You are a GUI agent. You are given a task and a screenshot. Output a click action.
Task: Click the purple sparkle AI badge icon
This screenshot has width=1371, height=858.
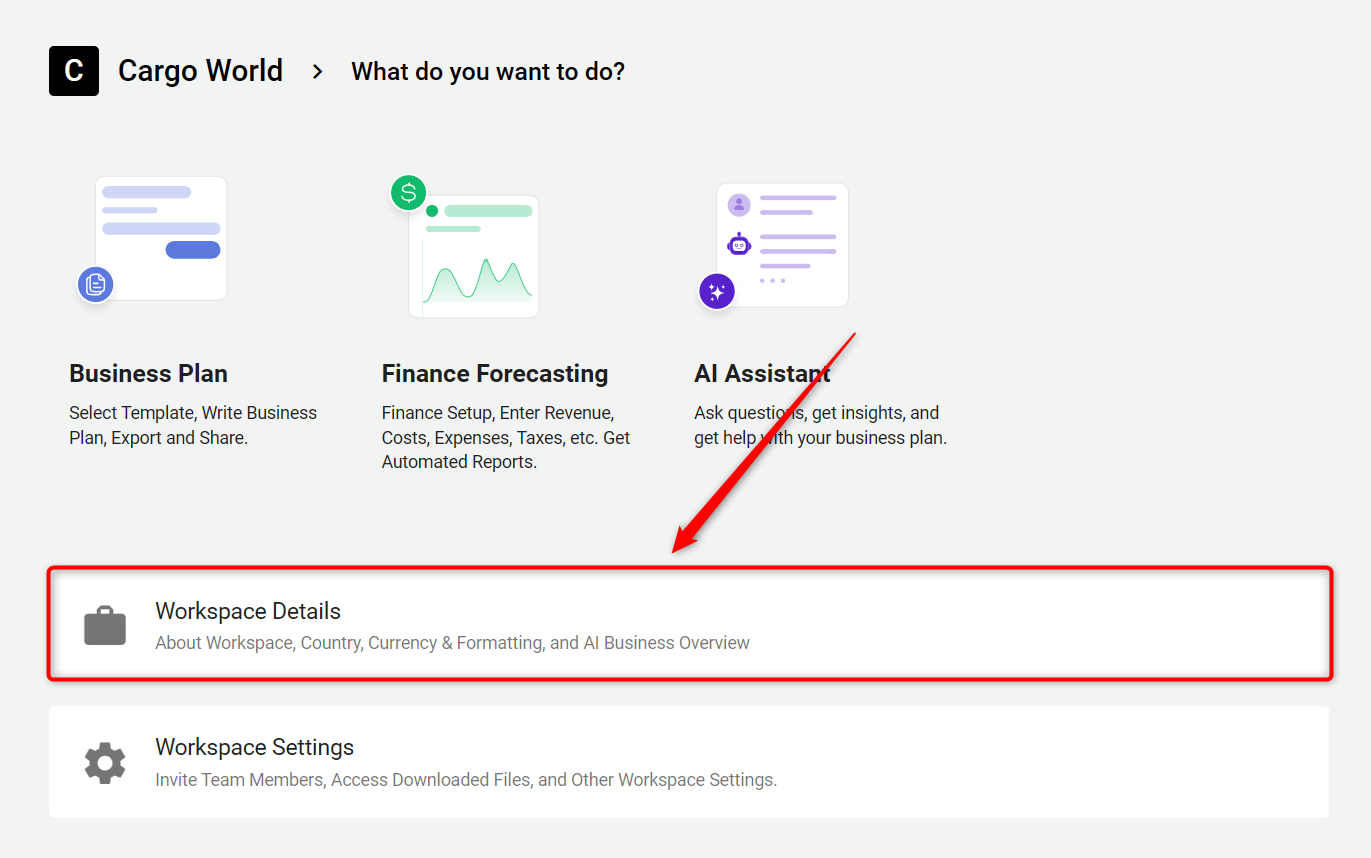tap(716, 292)
